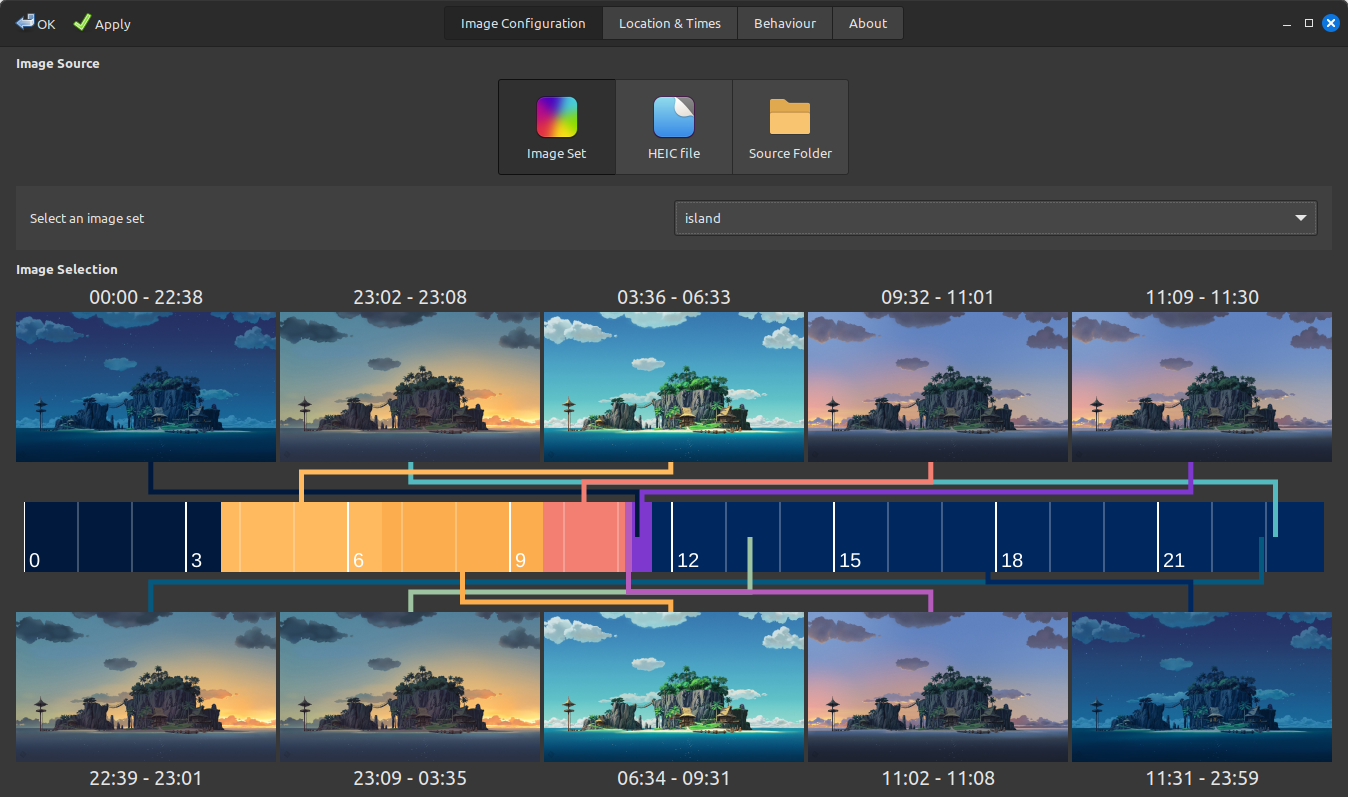The width and height of the screenshot is (1348, 797).
Task: Click hour 3 marker on the timeline
Action: coord(196,560)
